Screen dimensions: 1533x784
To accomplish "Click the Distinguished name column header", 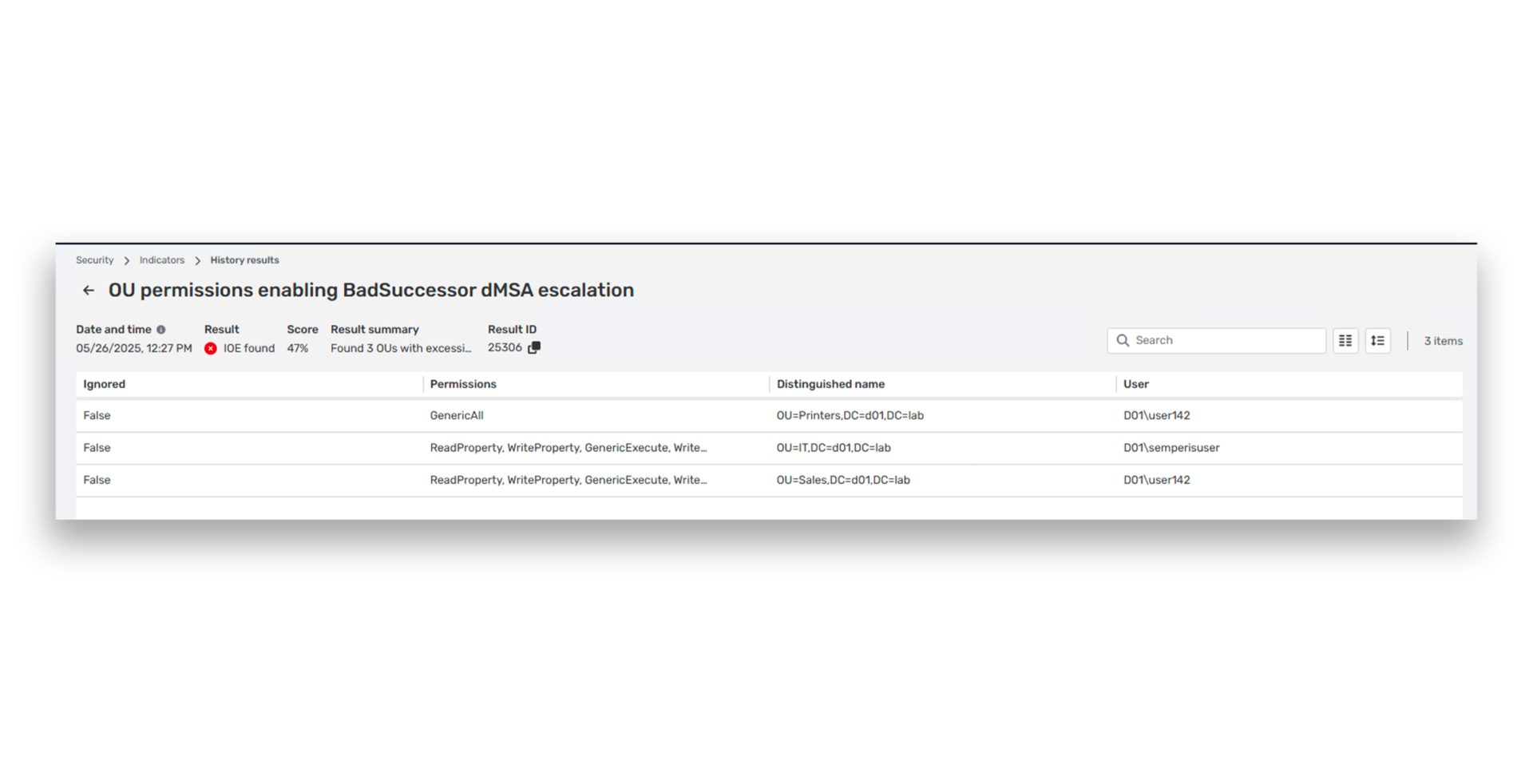I will [830, 384].
